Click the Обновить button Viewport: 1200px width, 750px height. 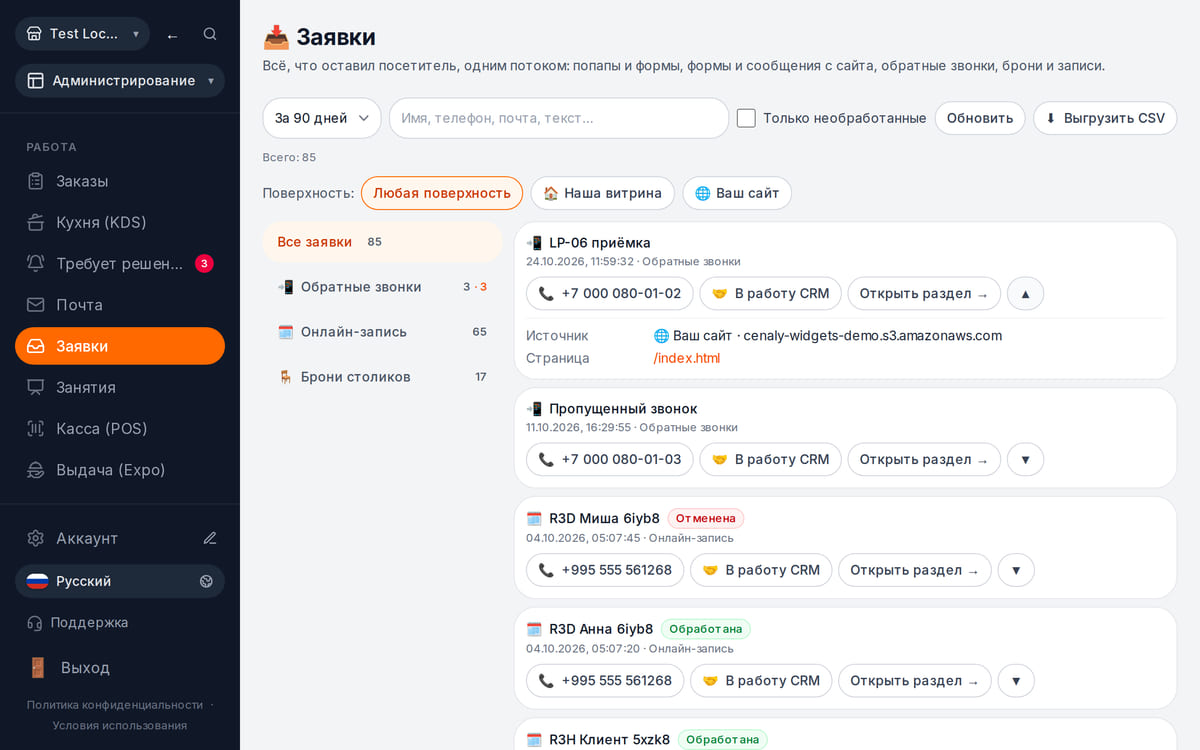click(980, 118)
